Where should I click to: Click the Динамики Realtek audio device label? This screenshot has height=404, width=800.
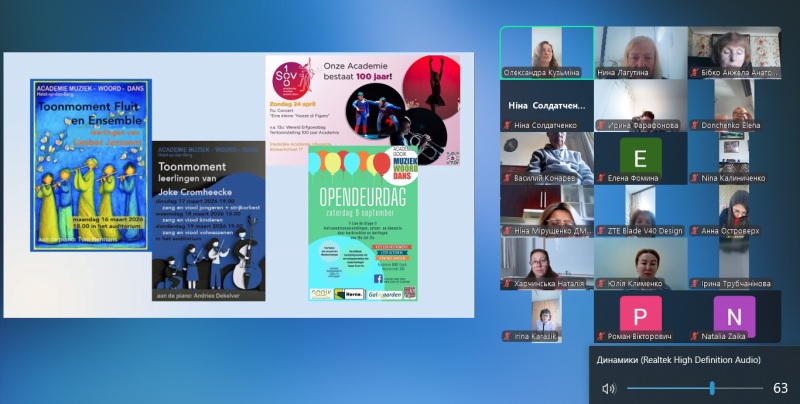coord(677,360)
